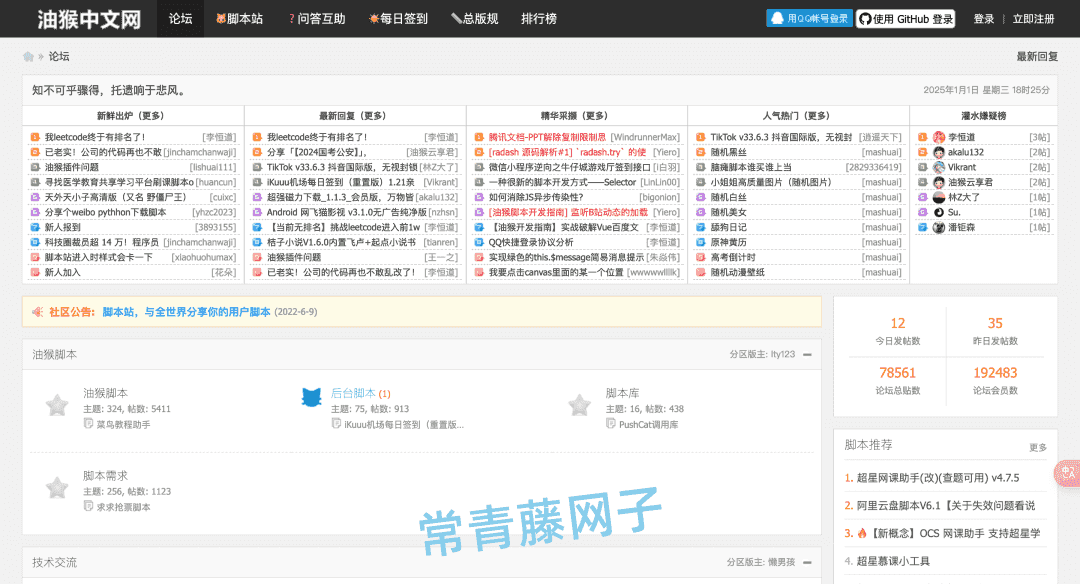The image size is (1080, 584).
Task: Log in using GitHub button
Action: [x=906, y=19]
